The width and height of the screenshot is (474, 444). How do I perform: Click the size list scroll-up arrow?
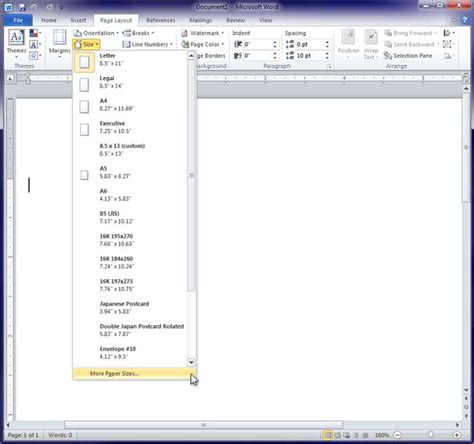point(191,56)
